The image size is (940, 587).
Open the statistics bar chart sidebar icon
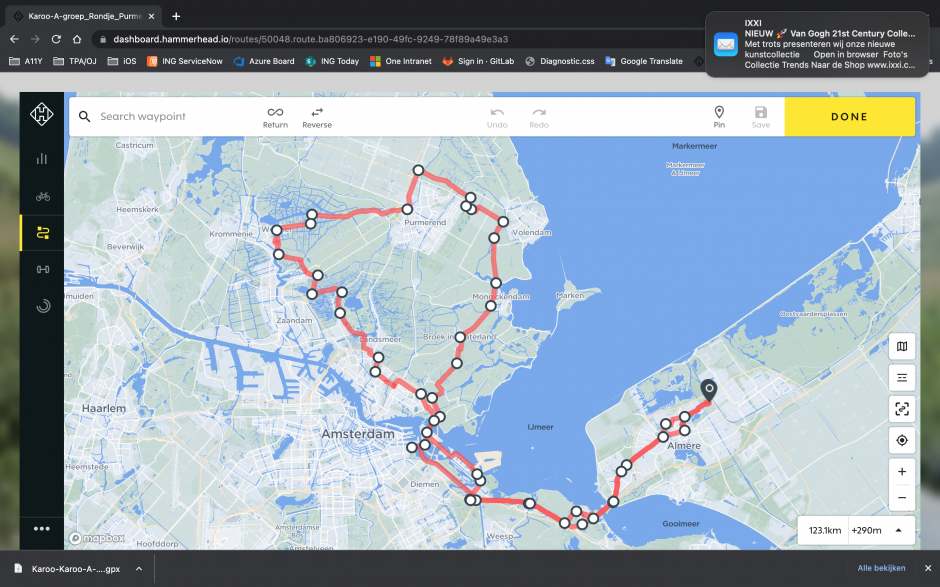pos(42,159)
